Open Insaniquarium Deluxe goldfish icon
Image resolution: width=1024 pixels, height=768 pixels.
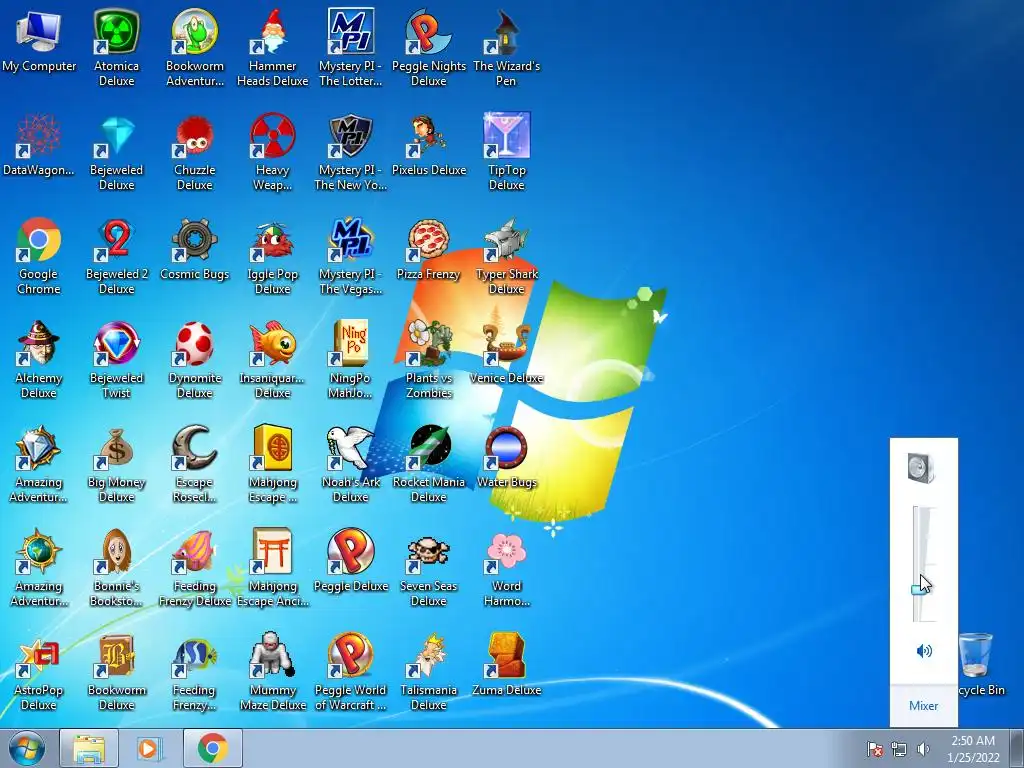click(272, 359)
